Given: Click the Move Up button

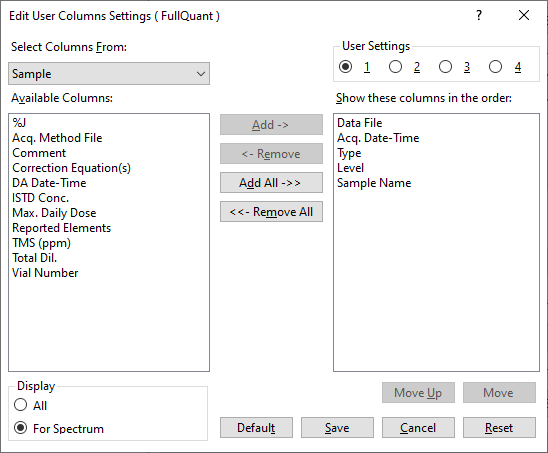Looking at the screenshot, I should (x=418, y=393).
